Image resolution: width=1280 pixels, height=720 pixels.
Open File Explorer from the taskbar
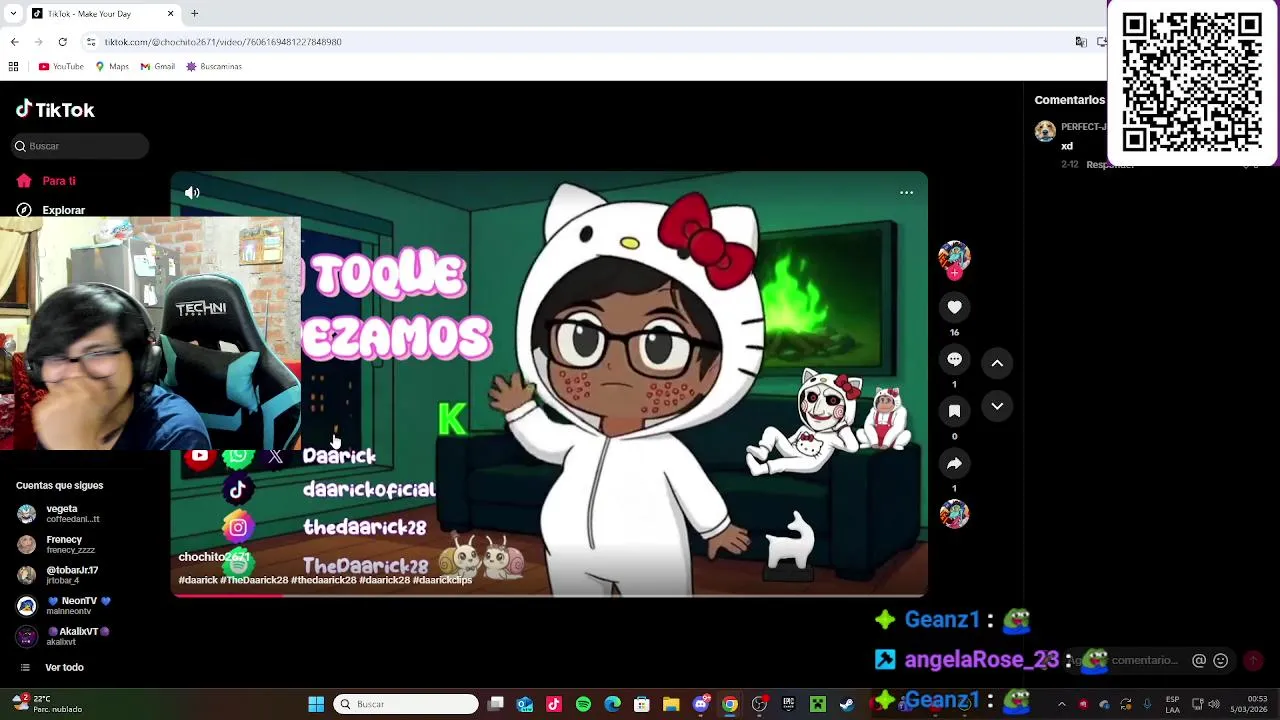[671, 704]
